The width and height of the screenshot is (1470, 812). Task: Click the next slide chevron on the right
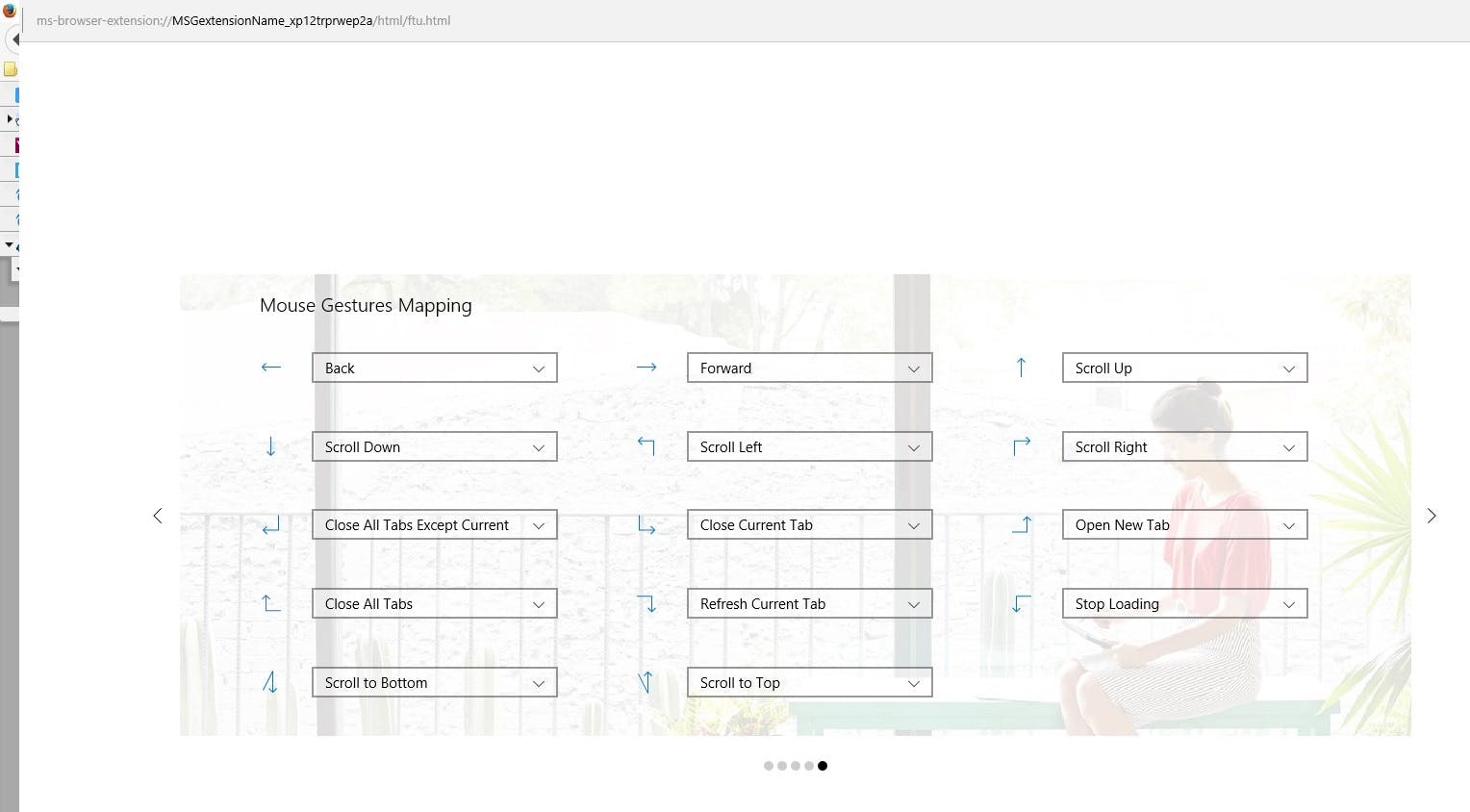tap(1432, 516)
